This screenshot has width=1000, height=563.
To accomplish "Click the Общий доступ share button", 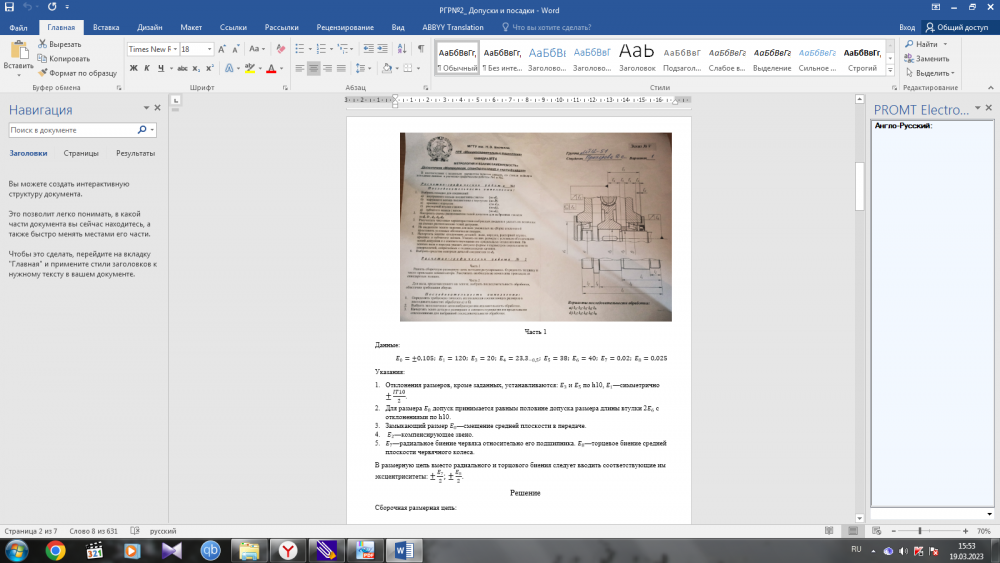I will click(x=957, y=28).
